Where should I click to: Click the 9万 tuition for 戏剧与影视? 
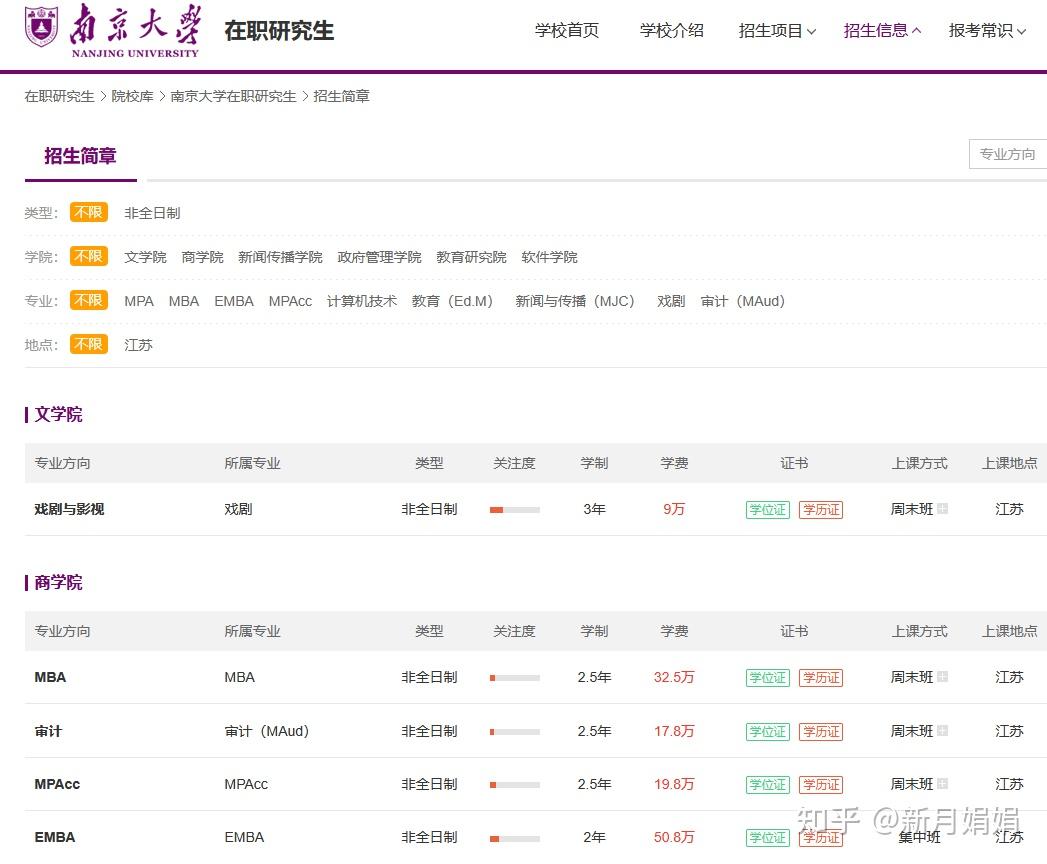674,509
